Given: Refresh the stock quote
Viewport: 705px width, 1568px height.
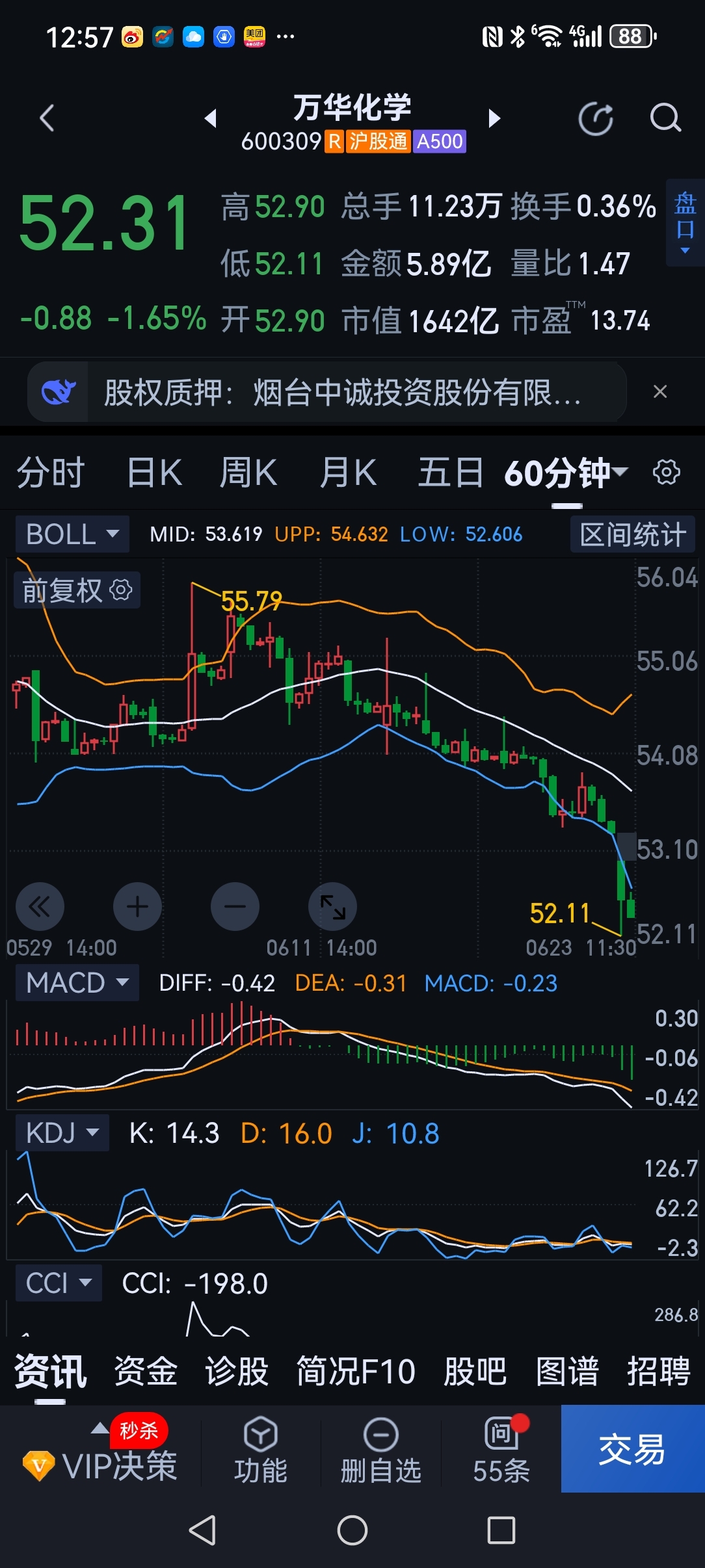Looking at the screenshot, I should [x=596, y=119].
